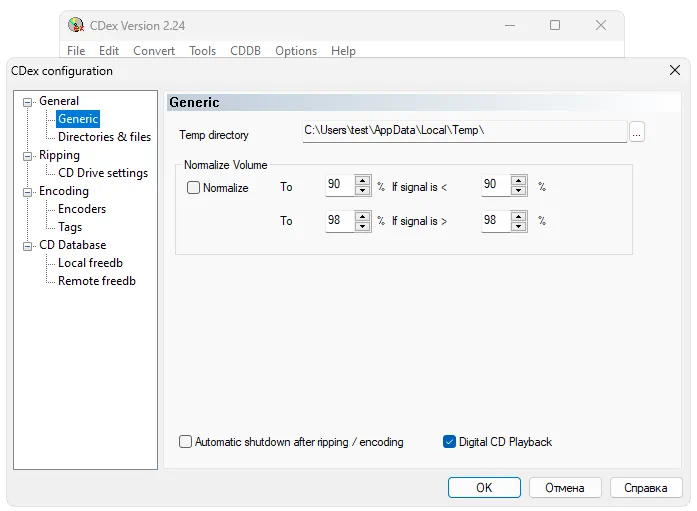The height and width of the screenshot is (511, 697).
Task: Click the 'To' 90 value field
Action: click(x=340, y=185)
